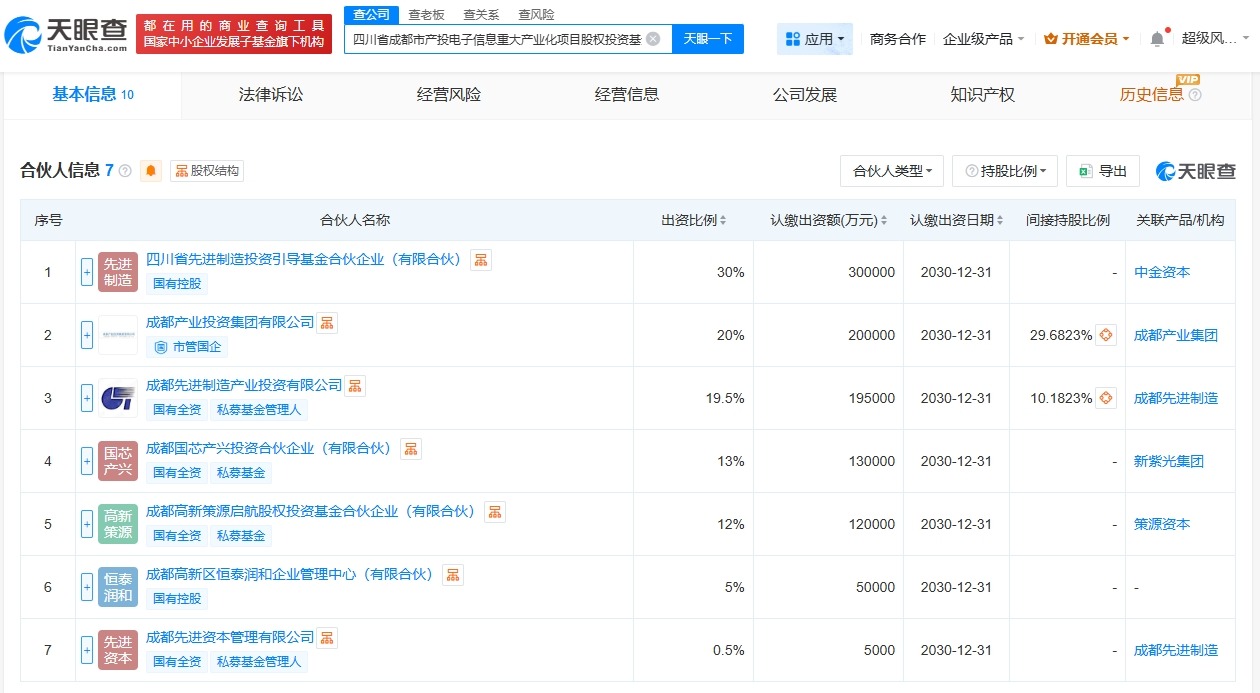
Task: Click the bell icon next to 合伙人信息
Action: (149, 170)
